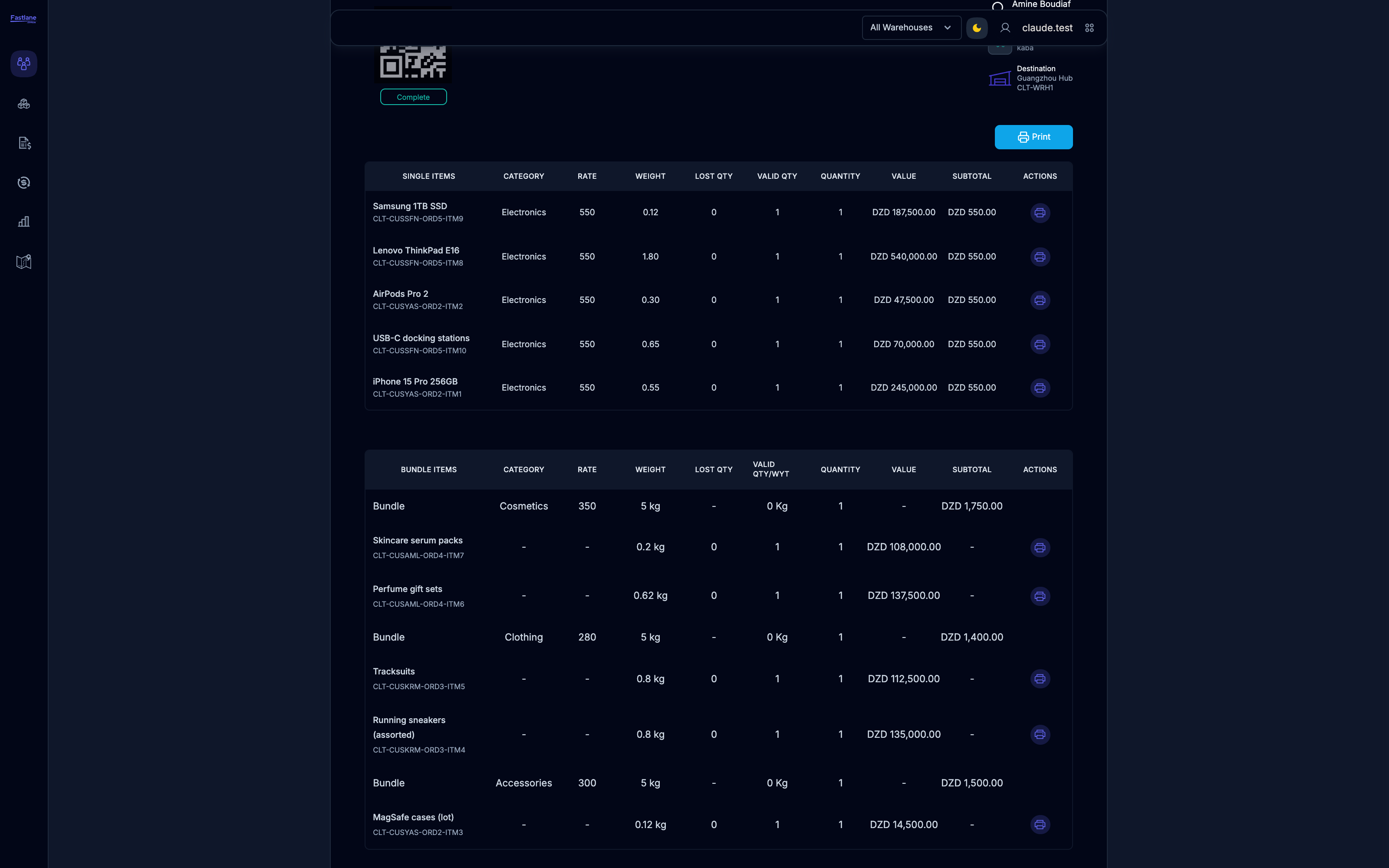Click the blue Print button
This screenshot has width=1389, height=868.
tap(1033, 137)
